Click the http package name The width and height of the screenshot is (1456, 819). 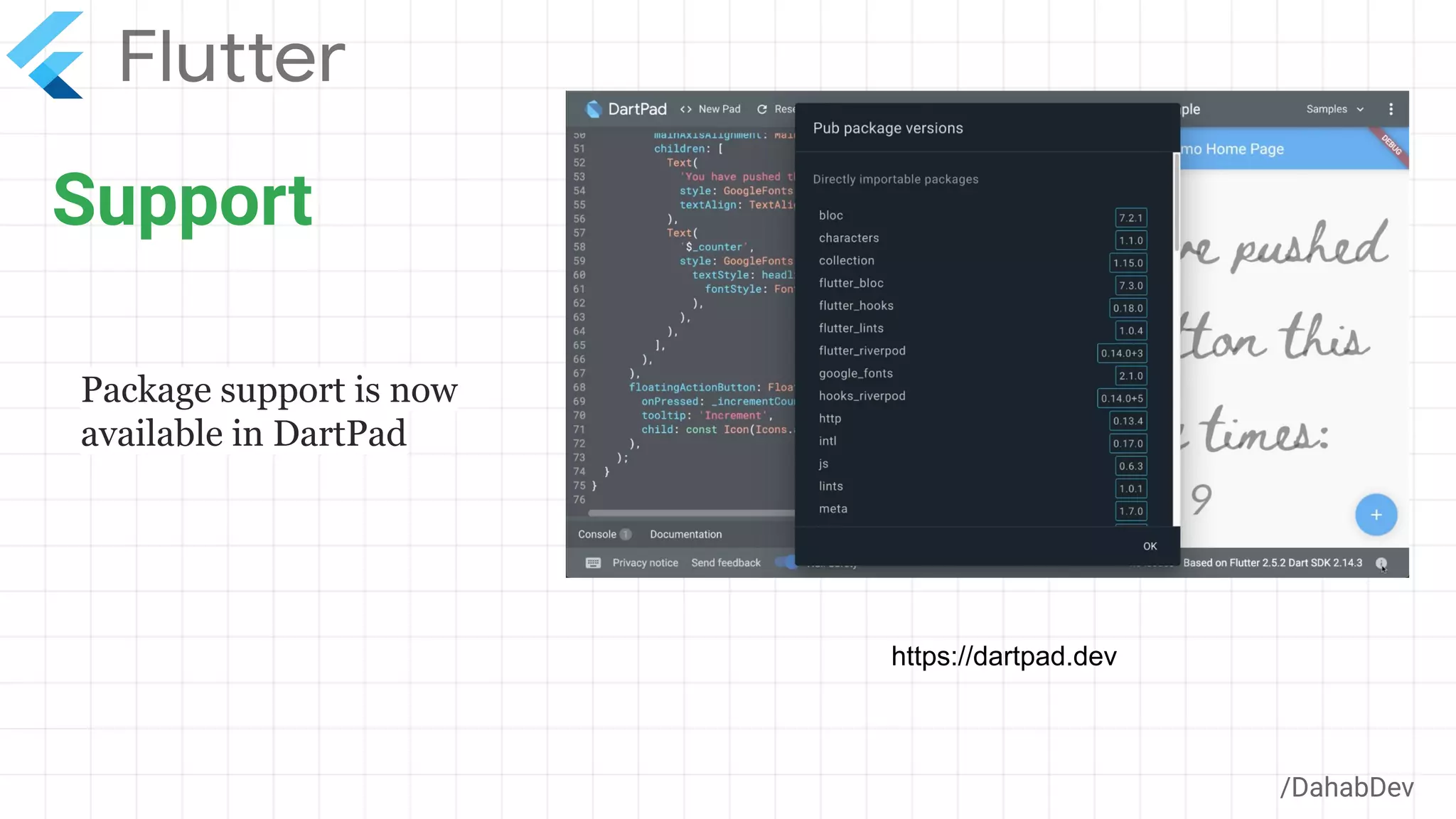click(x=830, y=419)
